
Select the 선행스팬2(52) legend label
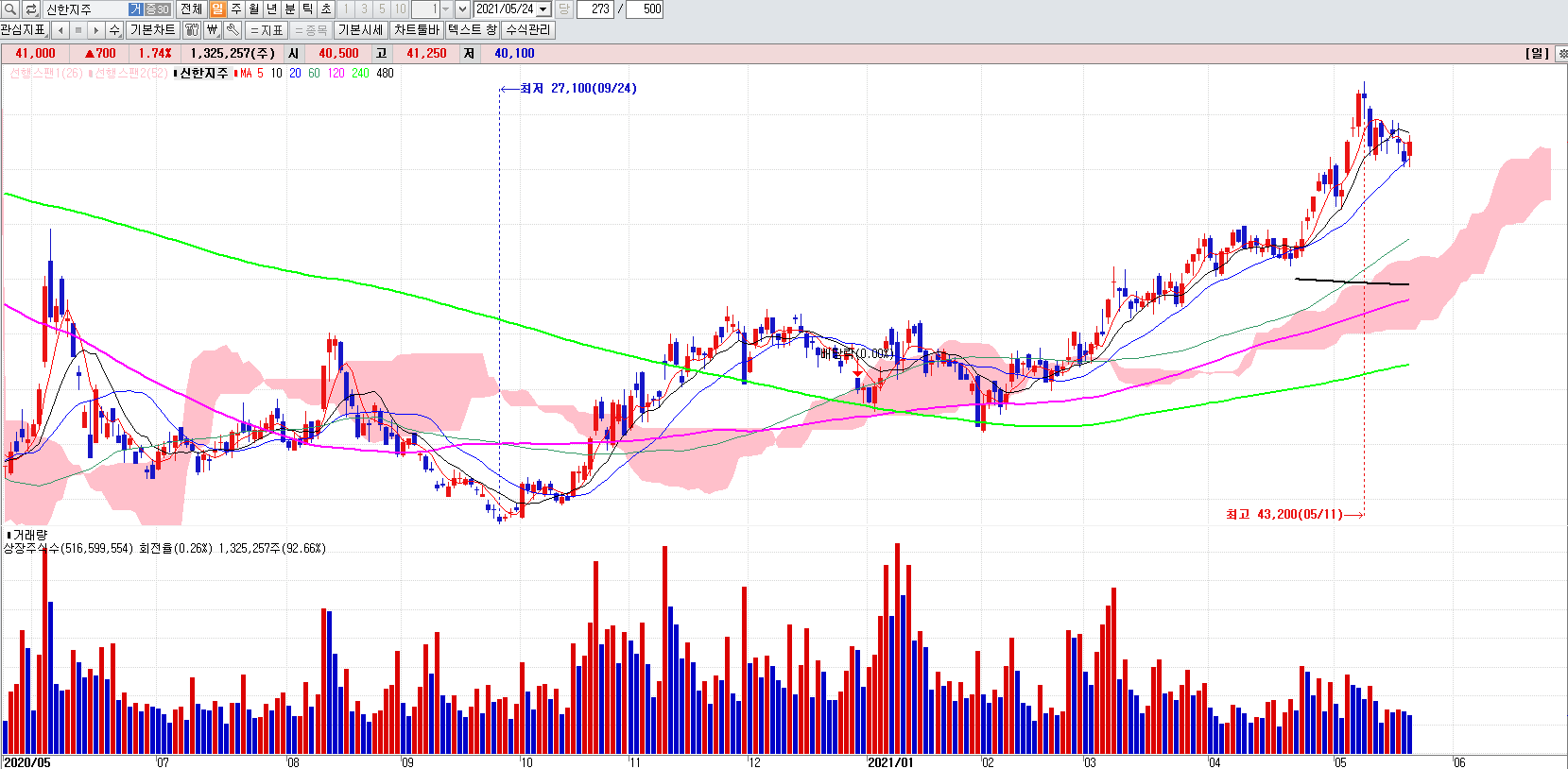pos(129,73)
